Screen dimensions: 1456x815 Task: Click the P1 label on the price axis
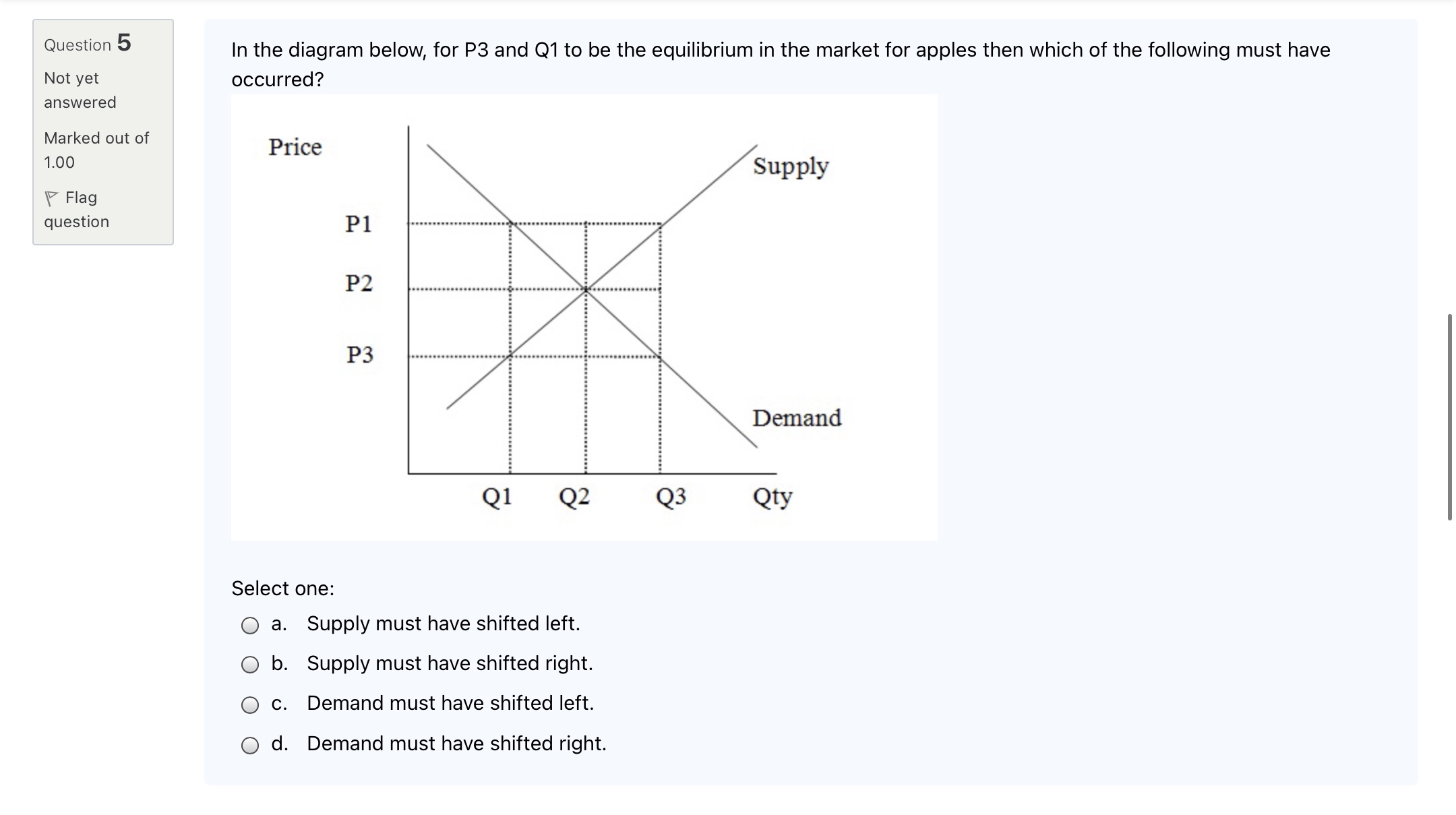pos(359,224)
